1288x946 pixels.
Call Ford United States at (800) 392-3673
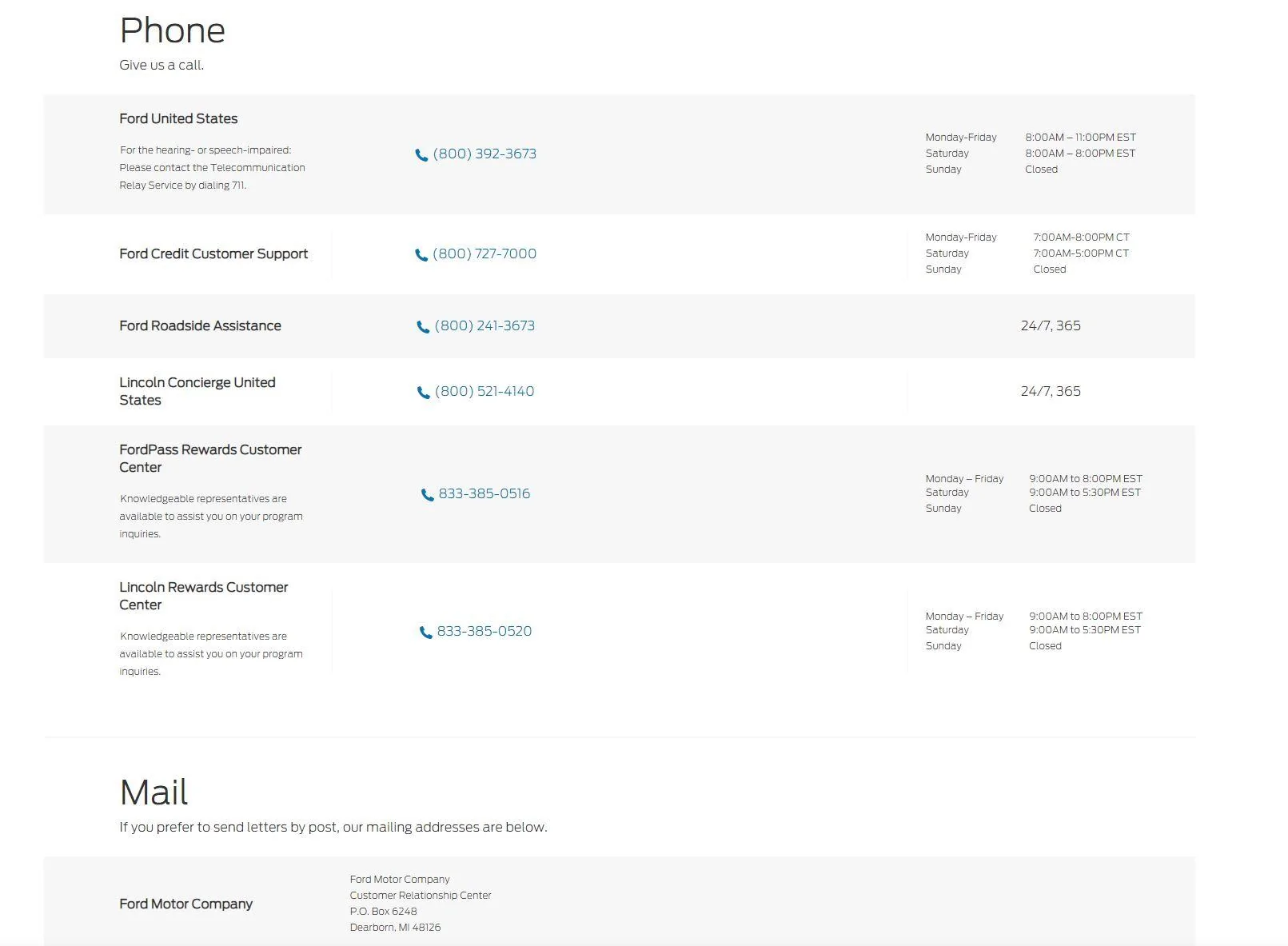(484, 154)
